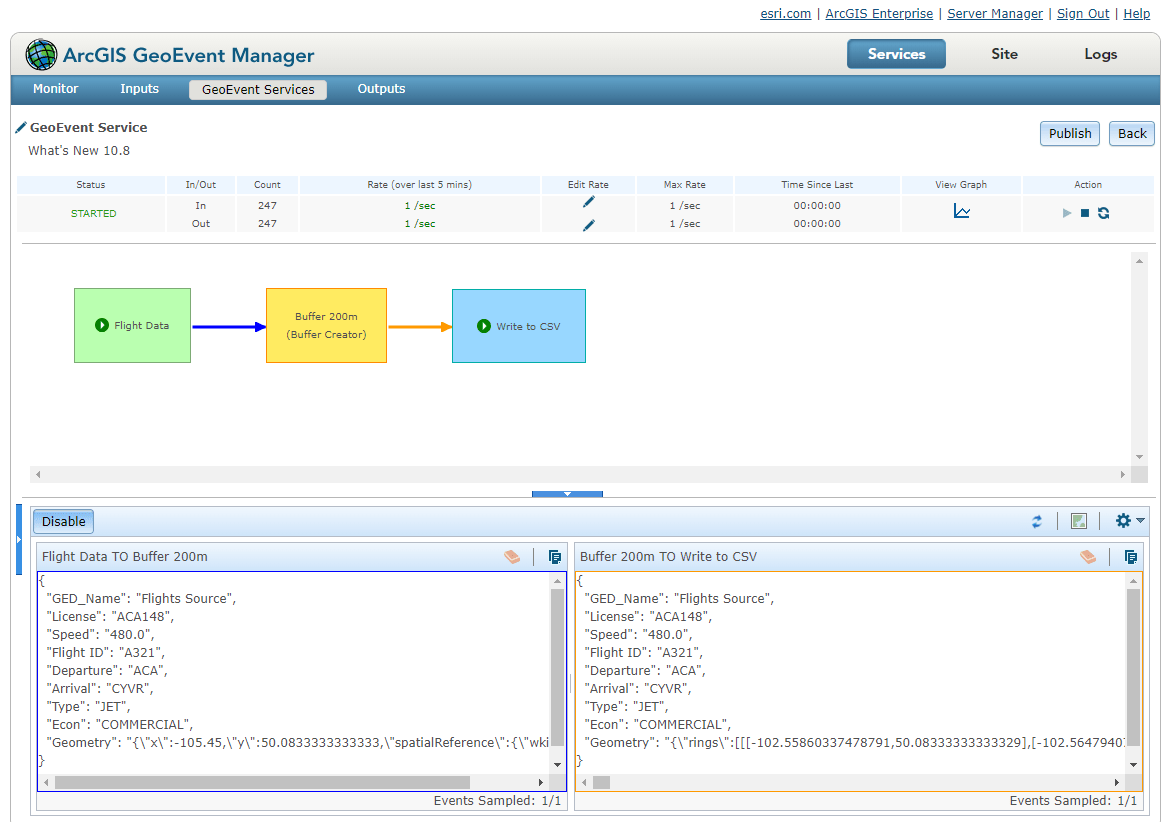This screenshot has width=1170, height=822.
Task: Click canvas horizontal scrollbar left arrow
Action: 38,474
